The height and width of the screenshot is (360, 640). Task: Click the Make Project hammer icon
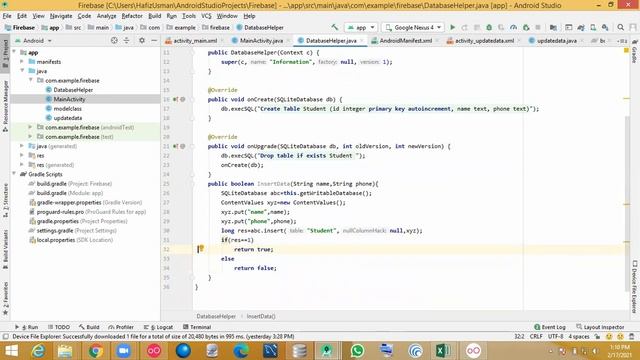pos(334,27)
